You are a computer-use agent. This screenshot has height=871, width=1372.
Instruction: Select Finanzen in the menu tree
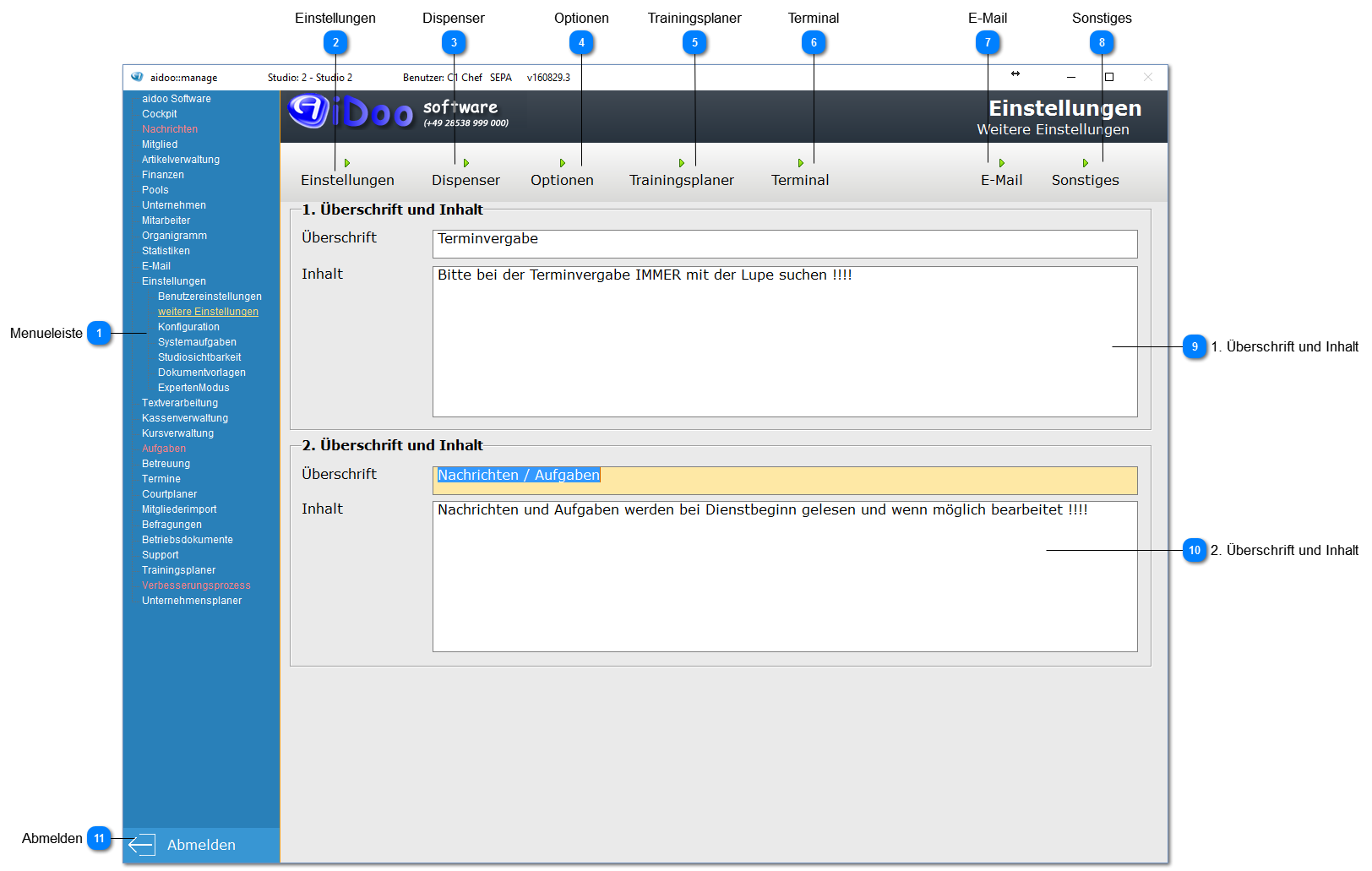(x=163, y=175)
